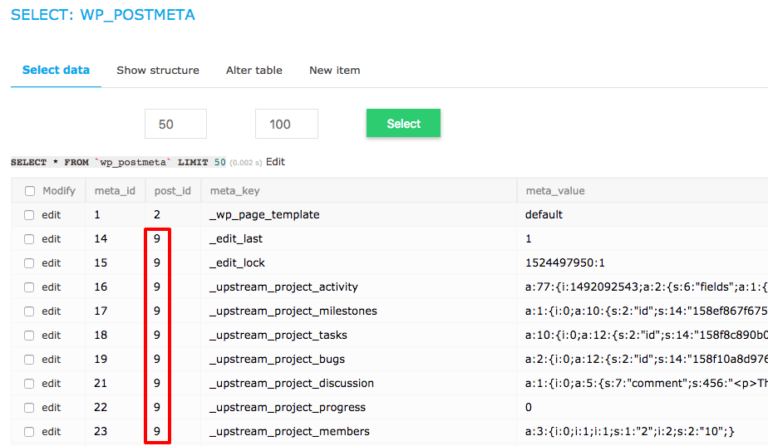This screenshot has height=446, width=768.
Task: Click edit for _upstream_project_progress row
Action: tap(52, 407)
